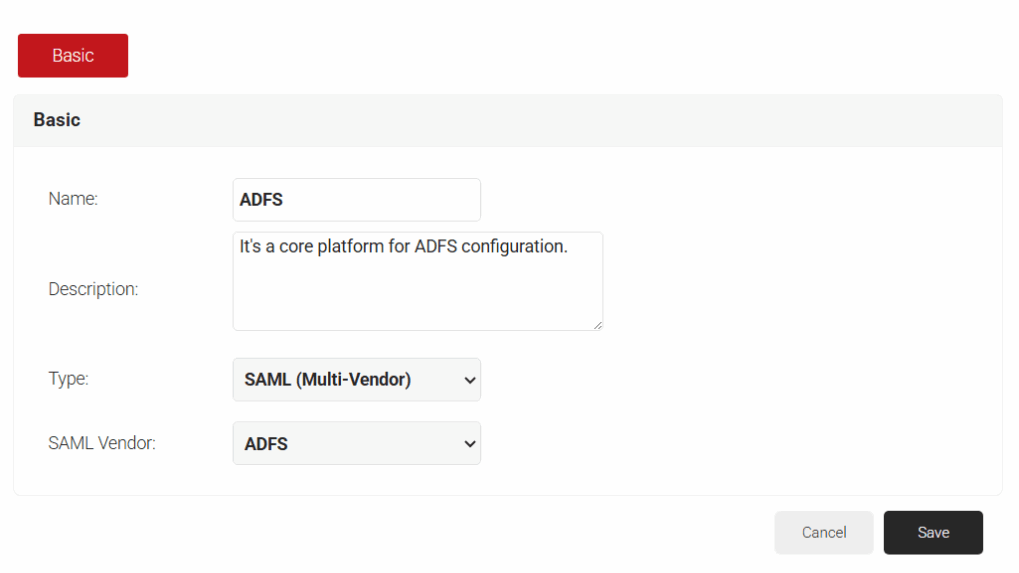Grab the Description textarea resize handle

pyautogui.click(x=597, y=324)
